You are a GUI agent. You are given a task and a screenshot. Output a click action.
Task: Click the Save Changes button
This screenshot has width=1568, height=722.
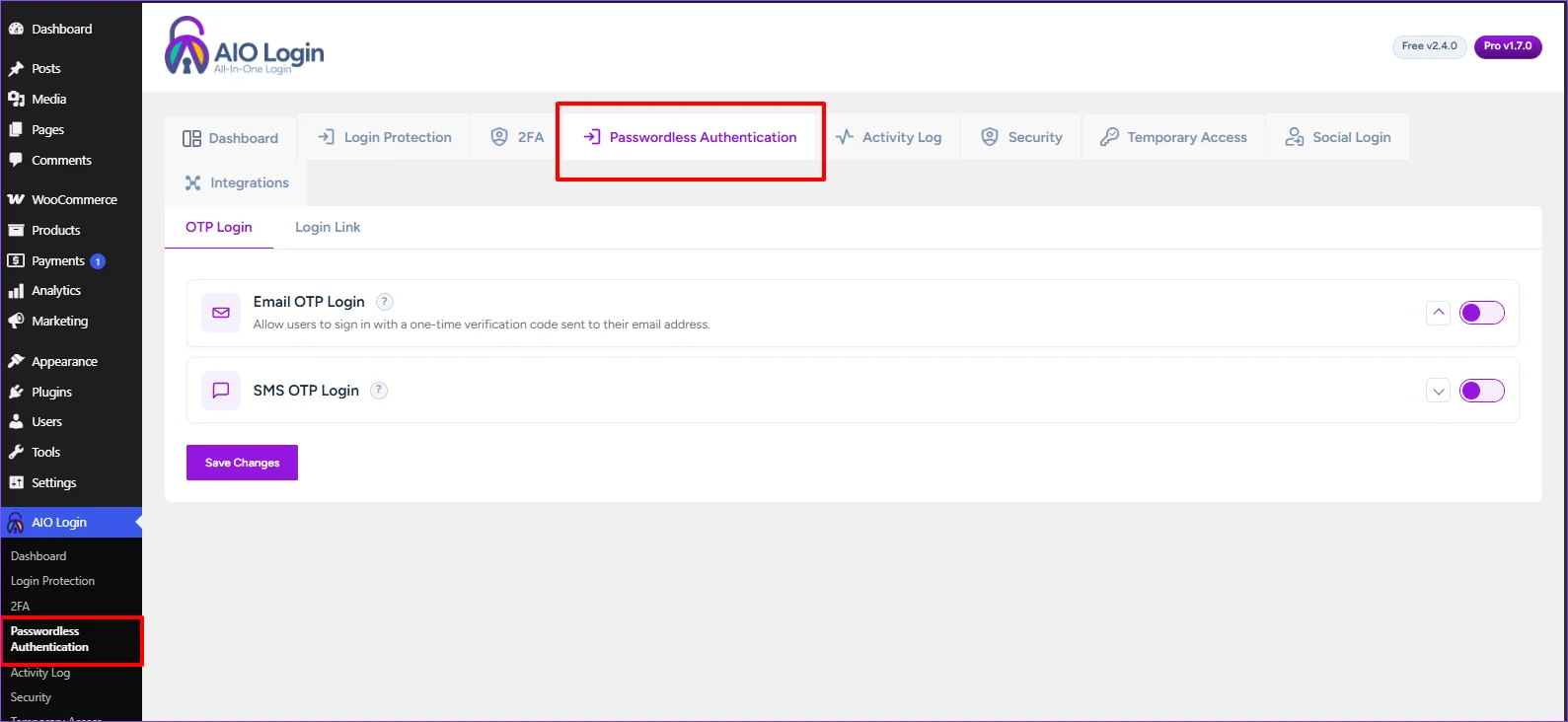tap(242, 463)
